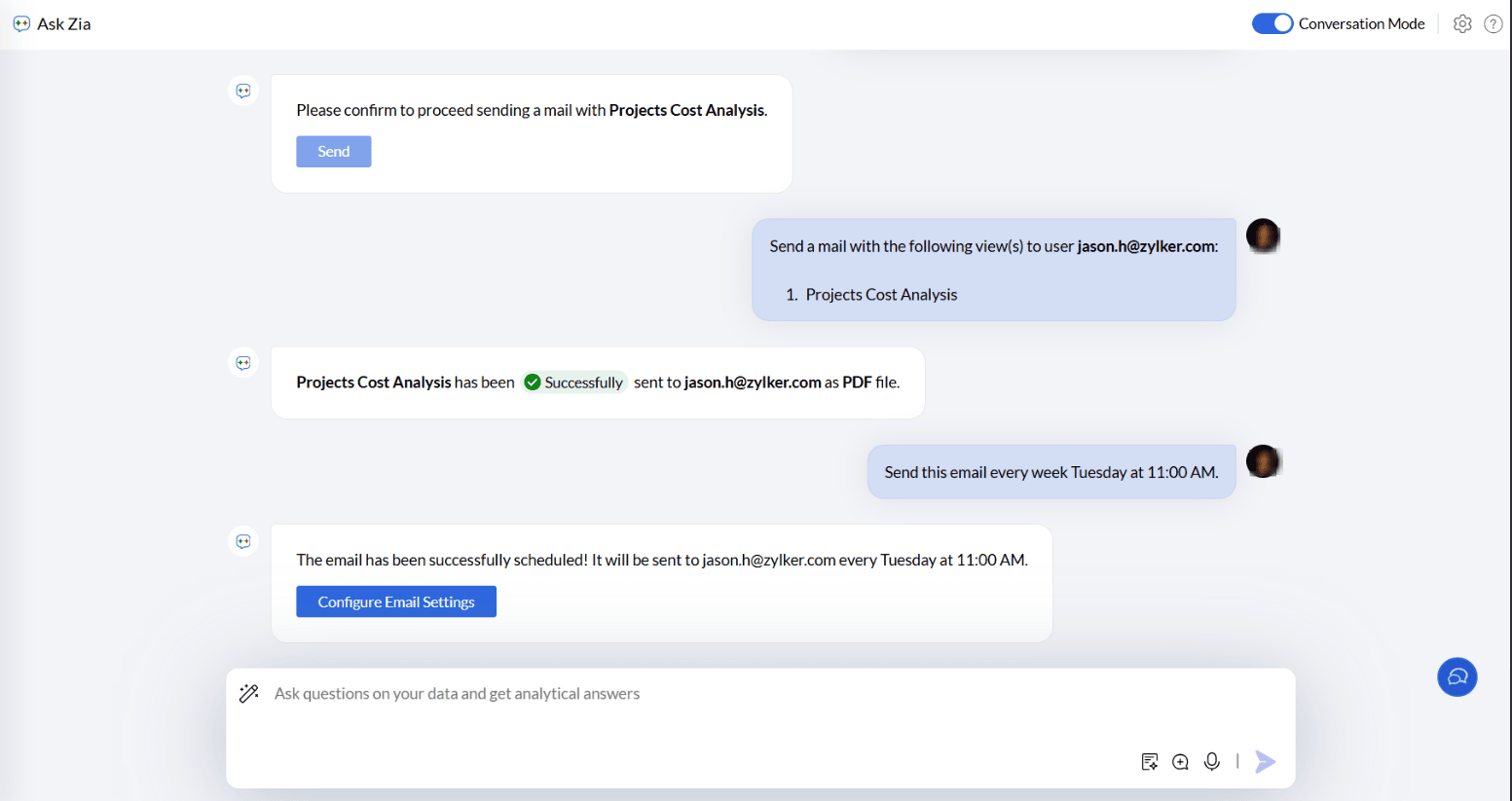Open the suggested questions note icon
The width and height of the screenshot is (1512, 801).
click(1150, 761)
